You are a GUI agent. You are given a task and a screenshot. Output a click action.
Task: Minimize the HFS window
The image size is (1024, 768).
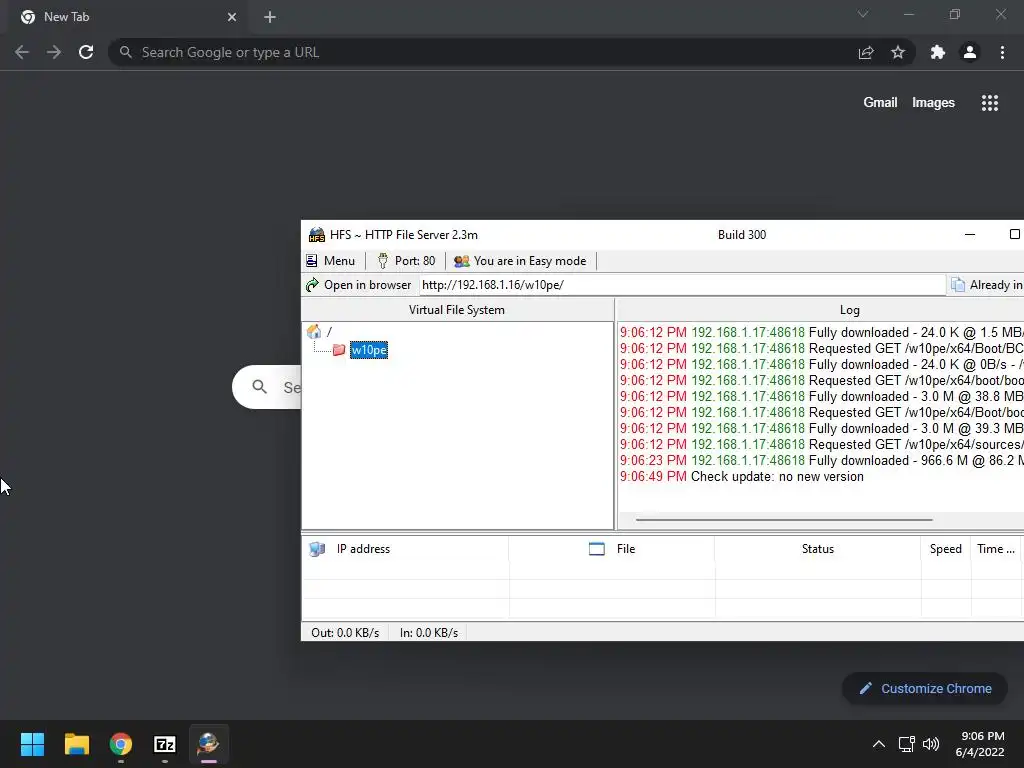[970, 234]
